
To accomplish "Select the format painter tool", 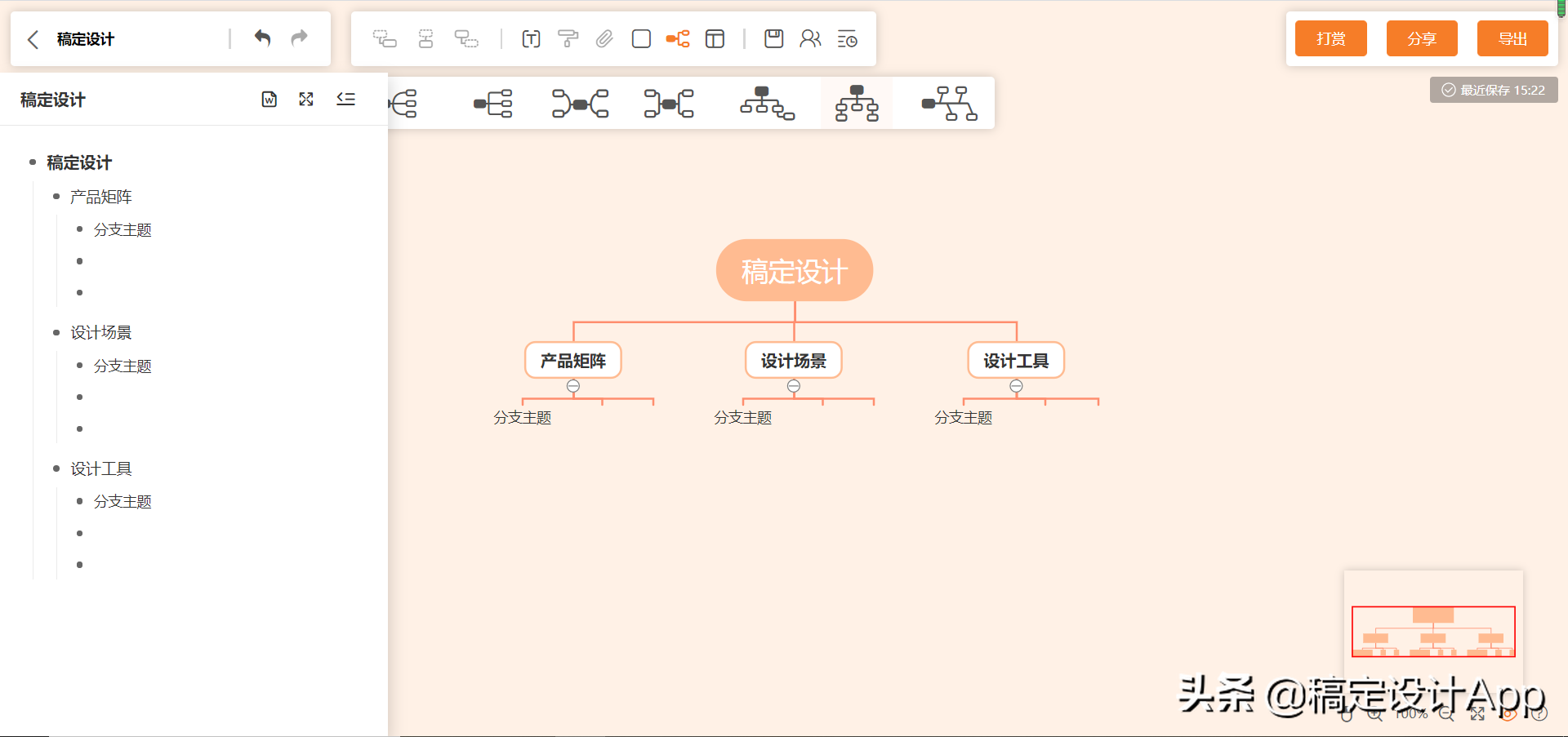I will [x=568, y=38].
